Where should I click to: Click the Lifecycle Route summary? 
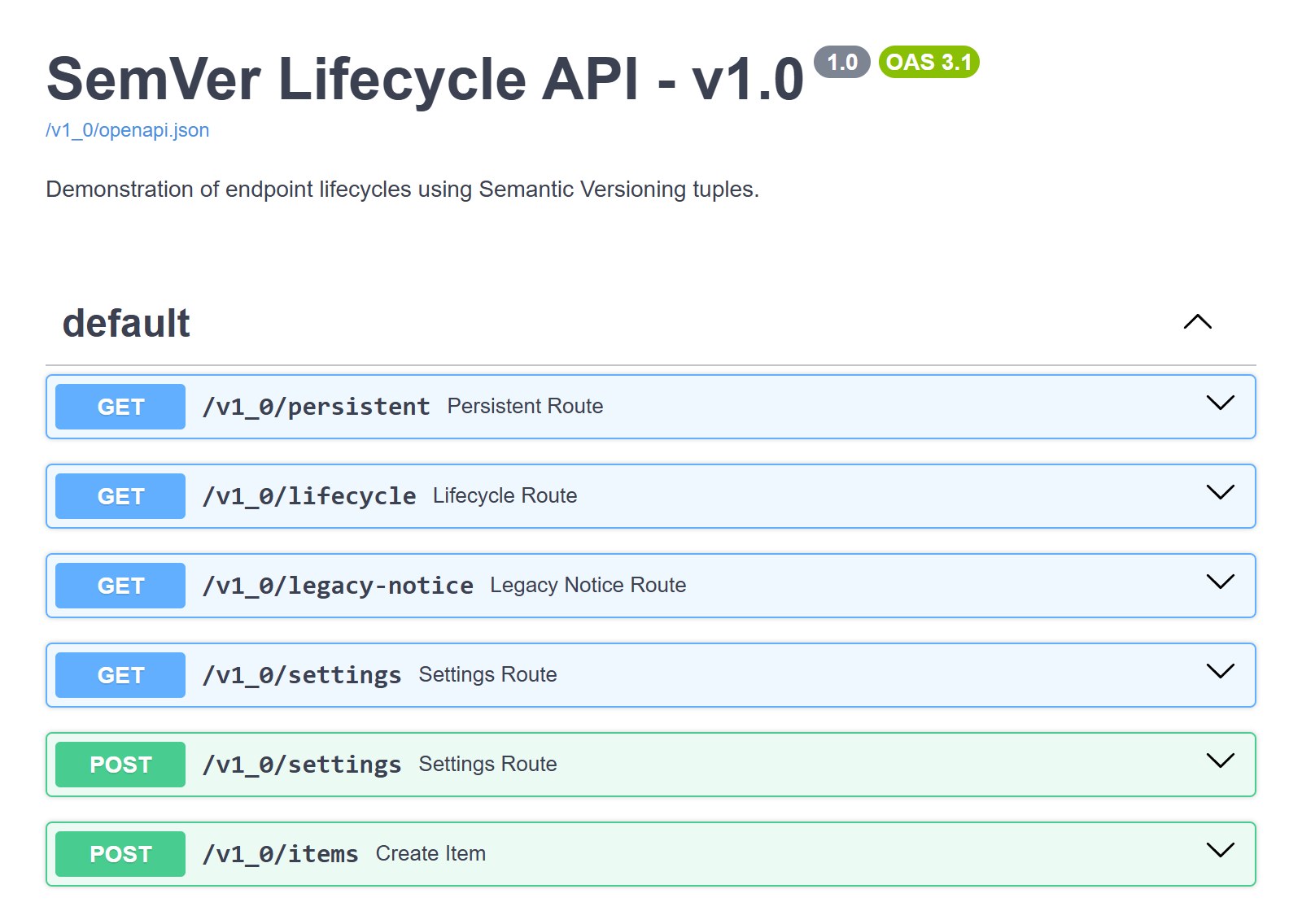click(x=505, y=495)
